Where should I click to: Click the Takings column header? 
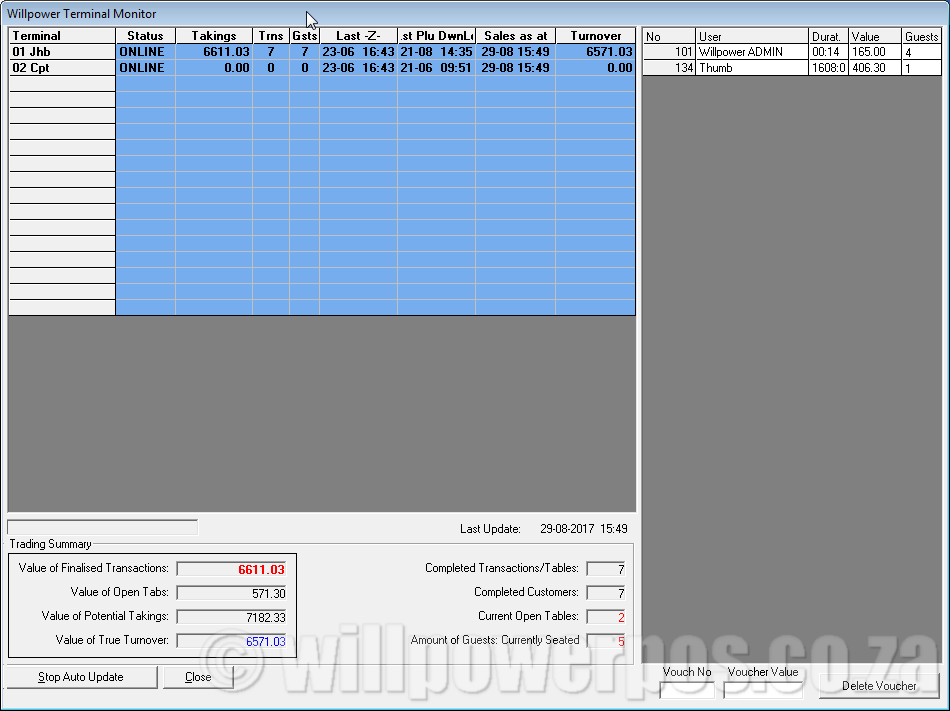[214, 36]
